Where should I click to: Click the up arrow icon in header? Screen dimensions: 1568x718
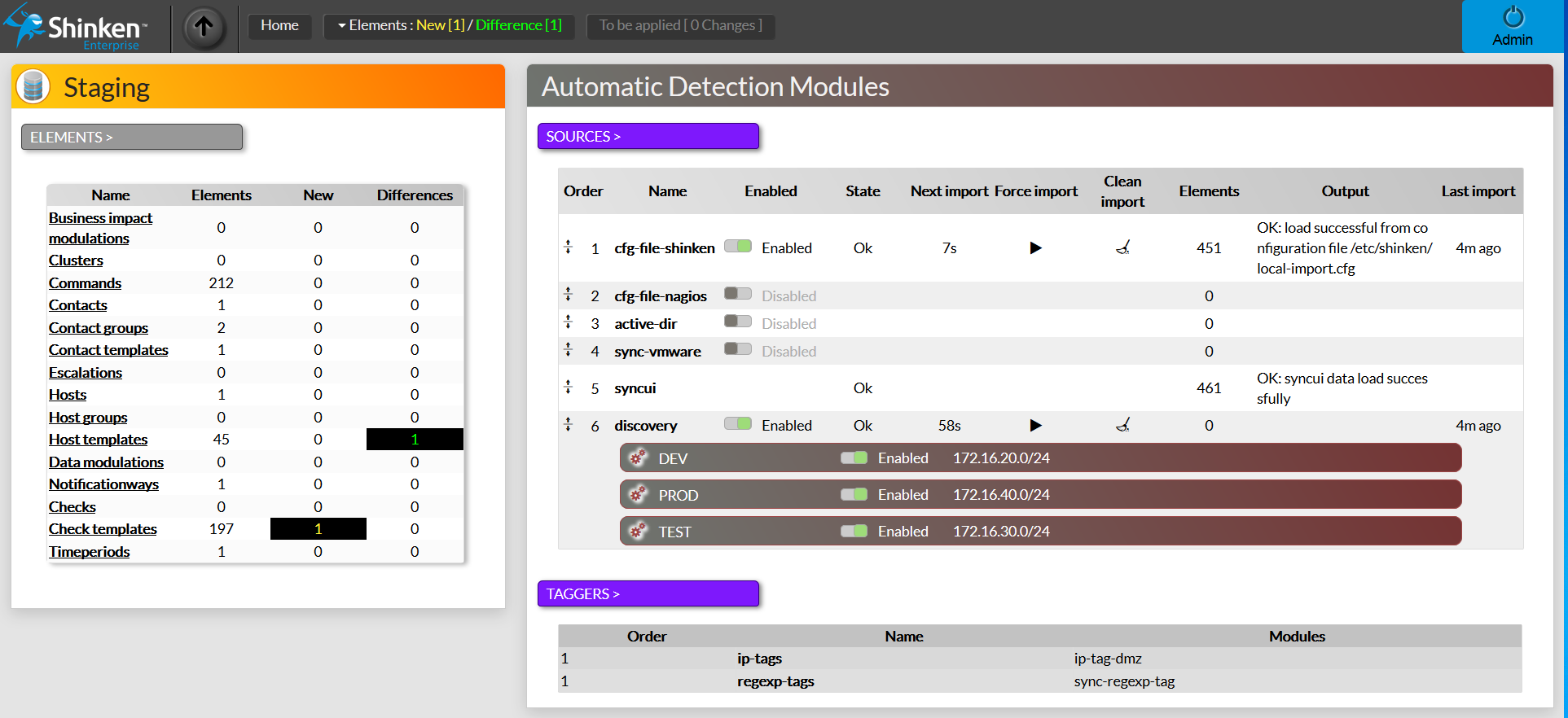pos(204,27)
